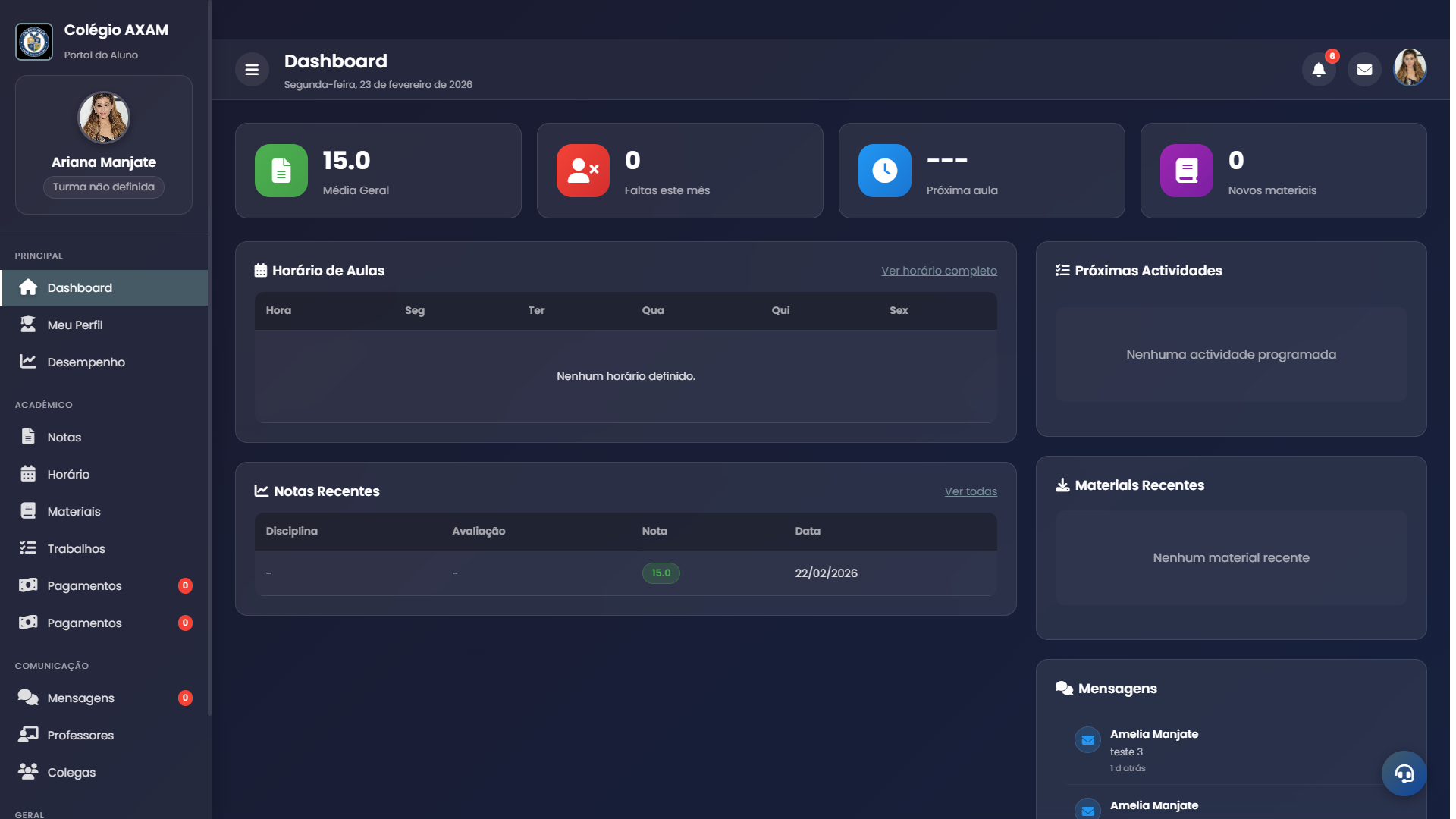The width and height of the screenshot is (1456, 819).
Task: Click the 15.0 green grade badge
Action: click(x=661, y=573)
